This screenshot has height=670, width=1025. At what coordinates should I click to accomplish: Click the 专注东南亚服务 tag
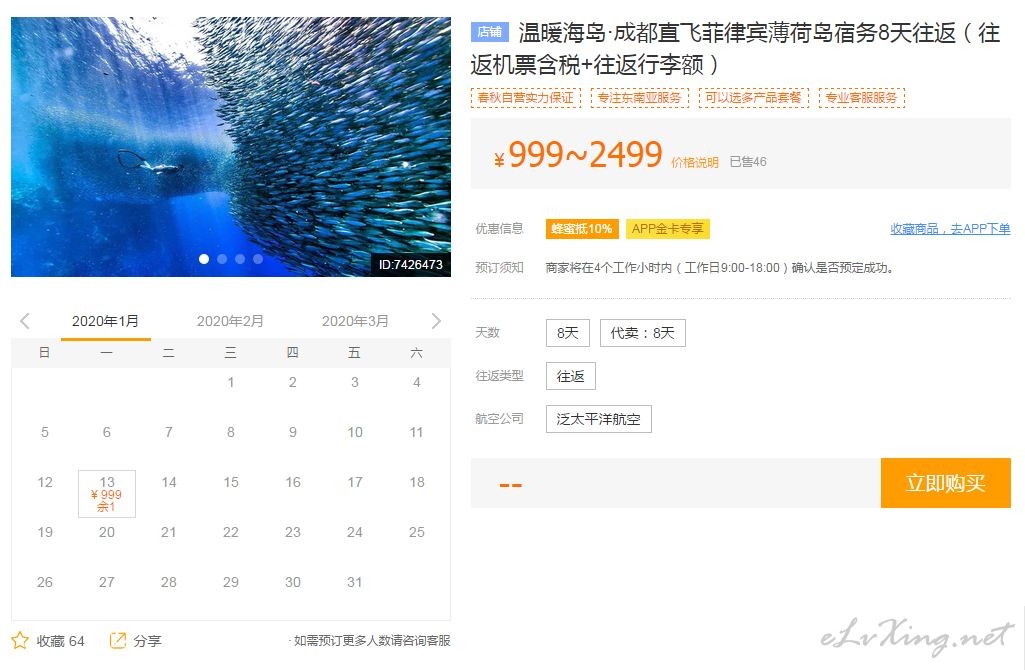(x=639, y=97)
